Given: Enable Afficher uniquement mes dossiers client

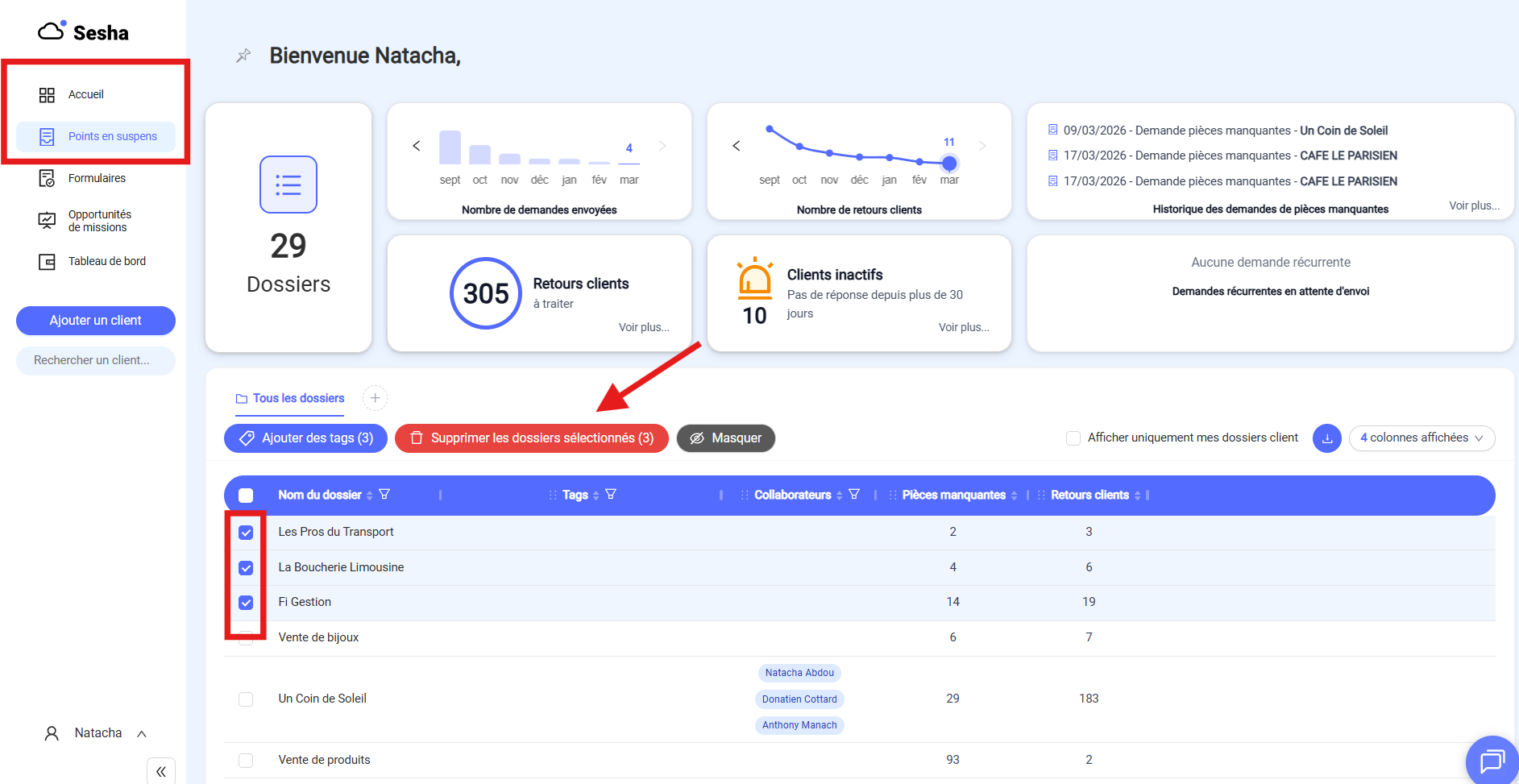Looking at the screenshot, I should coord(1073,438).
